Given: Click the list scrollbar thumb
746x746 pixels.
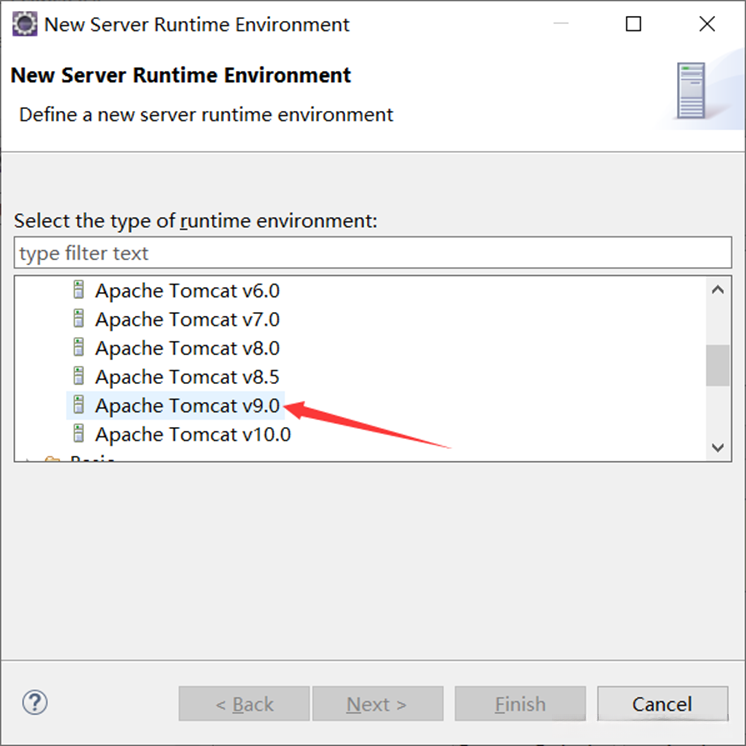Looking at the screenshot, I should tap(717, 365).
